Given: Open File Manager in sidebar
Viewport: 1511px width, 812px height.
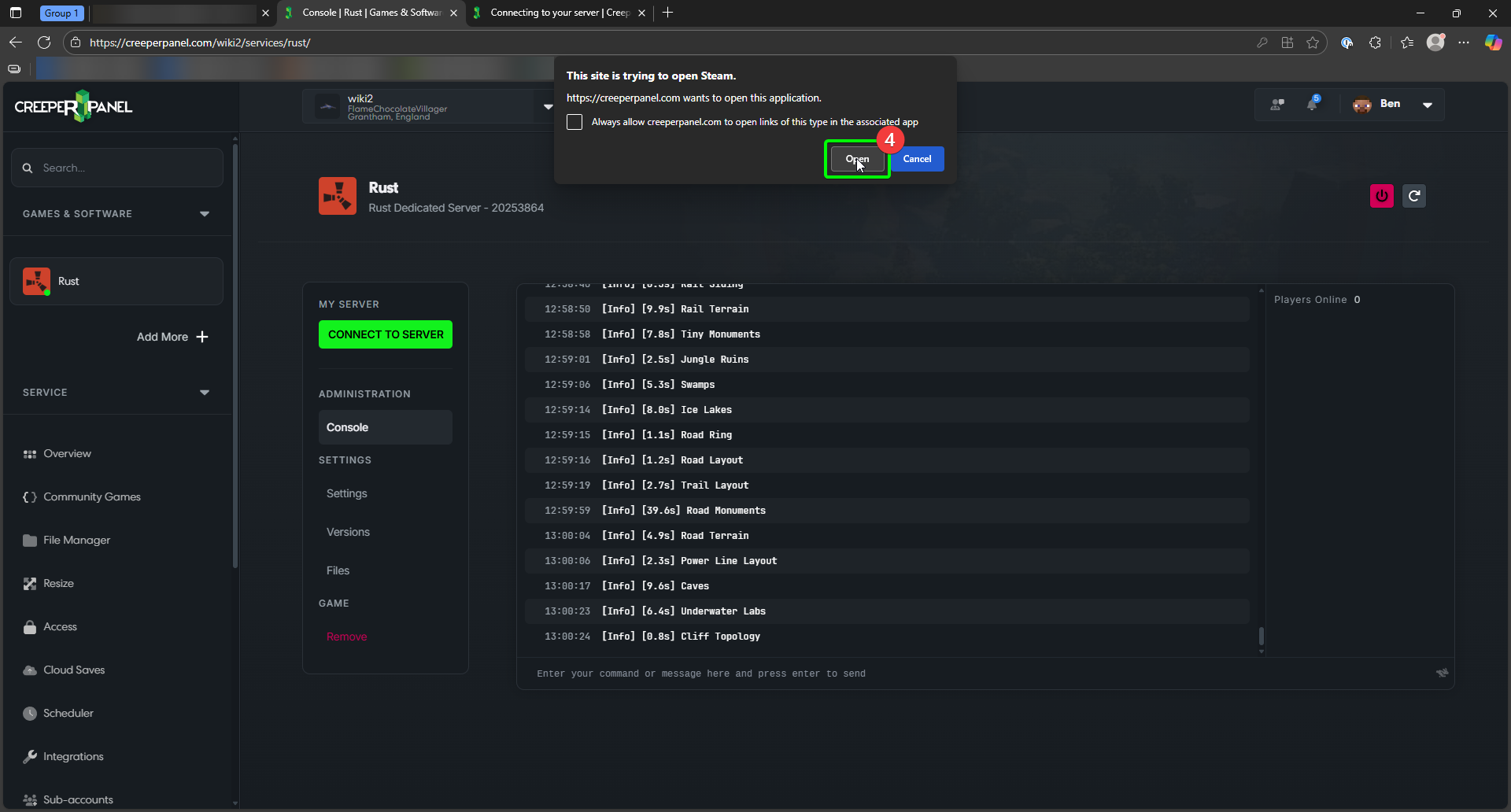Looking at the screenshot, I should click(76, 540).
